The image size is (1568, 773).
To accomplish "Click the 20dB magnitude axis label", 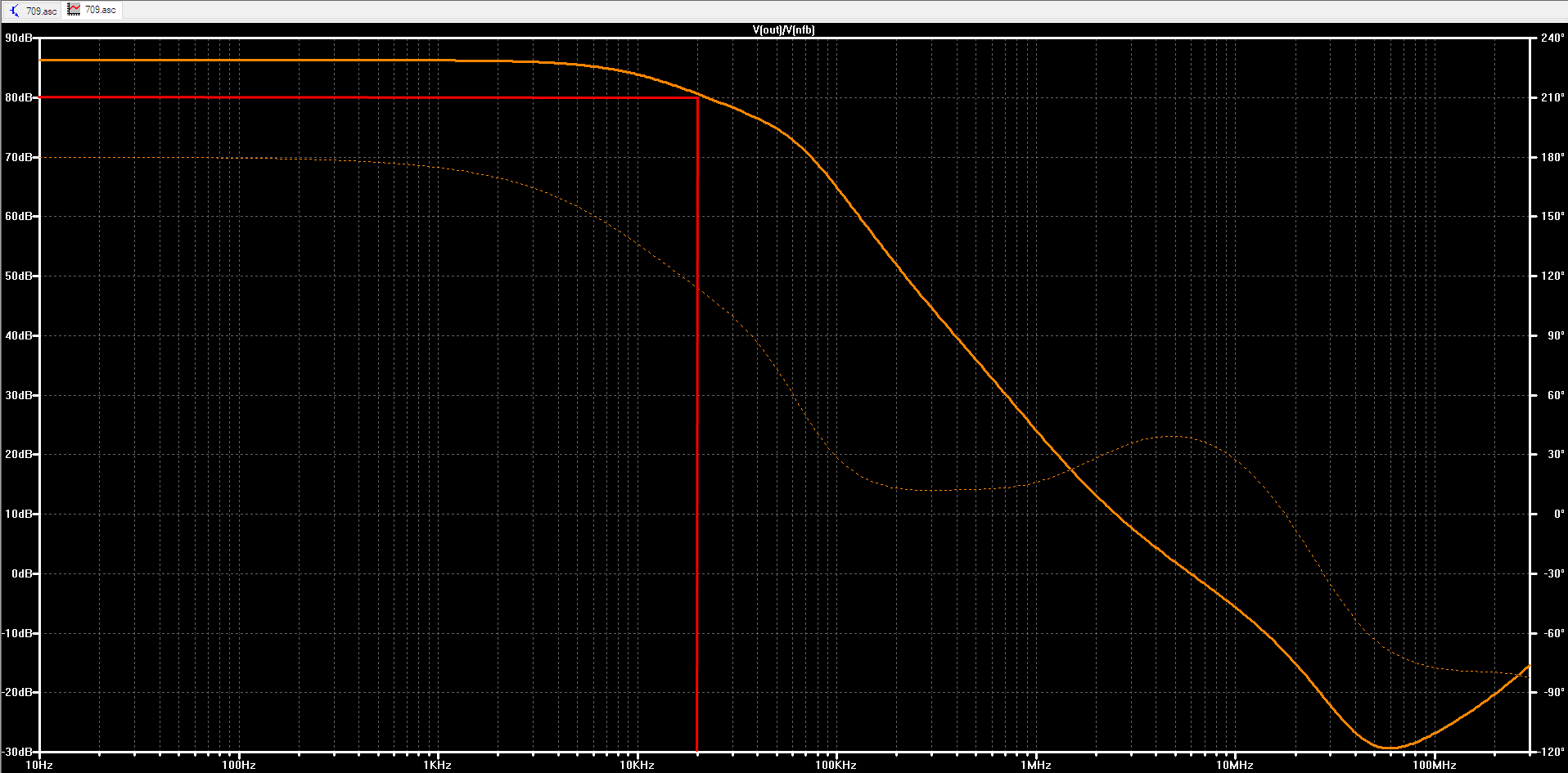I will 19,455.
